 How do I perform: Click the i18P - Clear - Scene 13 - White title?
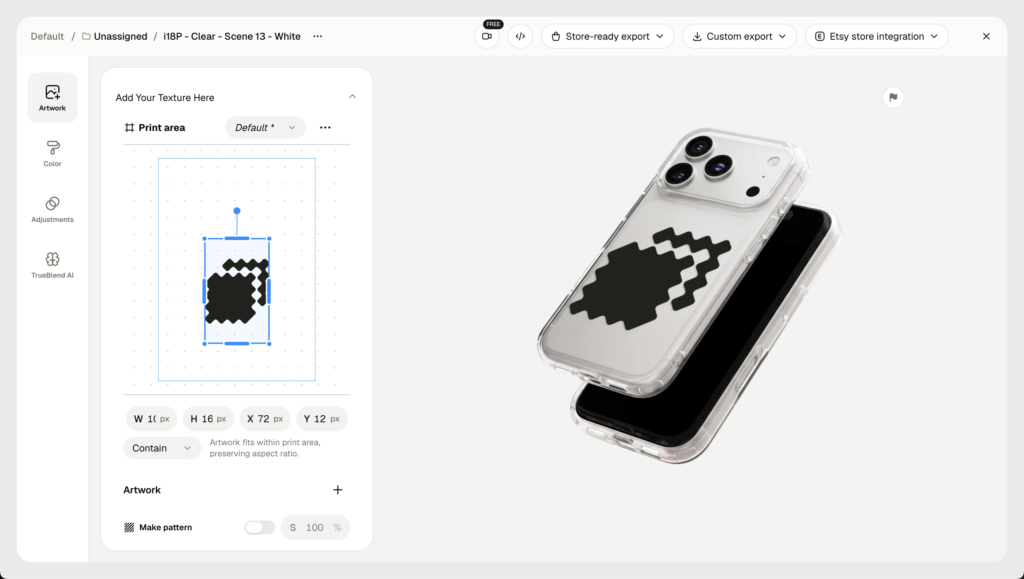coord(232,36)
